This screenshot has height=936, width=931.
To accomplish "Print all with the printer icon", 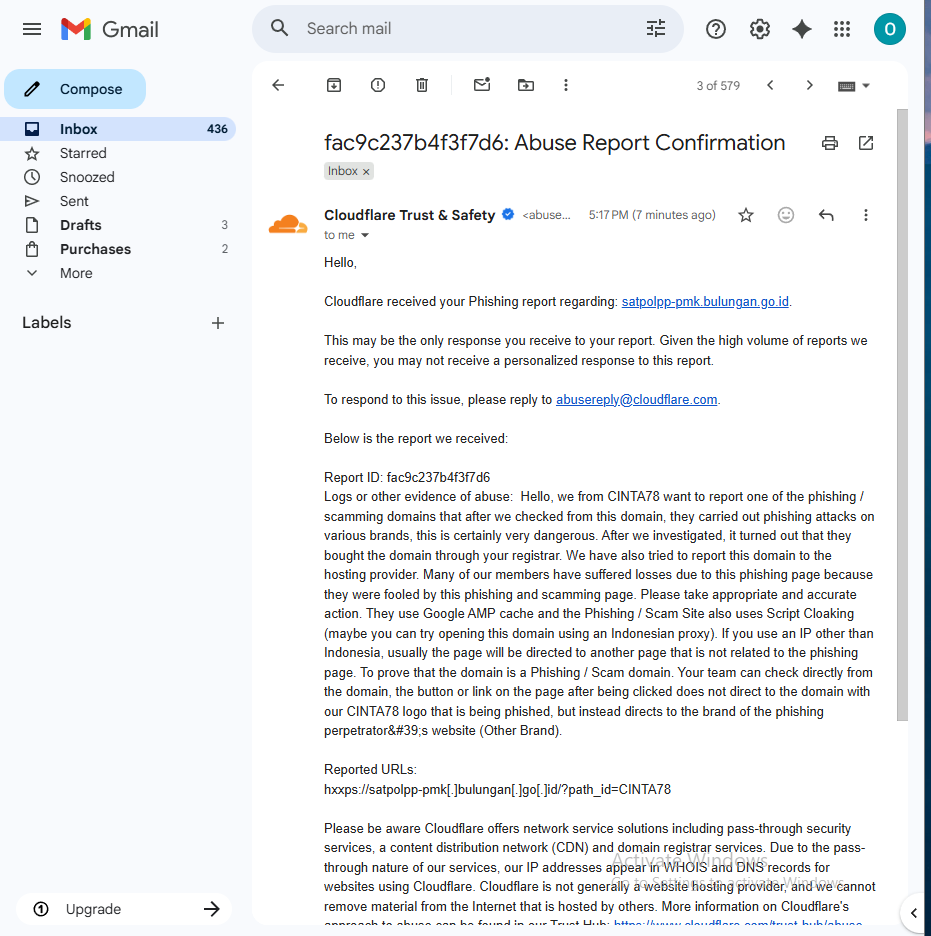I will point(830,143).
